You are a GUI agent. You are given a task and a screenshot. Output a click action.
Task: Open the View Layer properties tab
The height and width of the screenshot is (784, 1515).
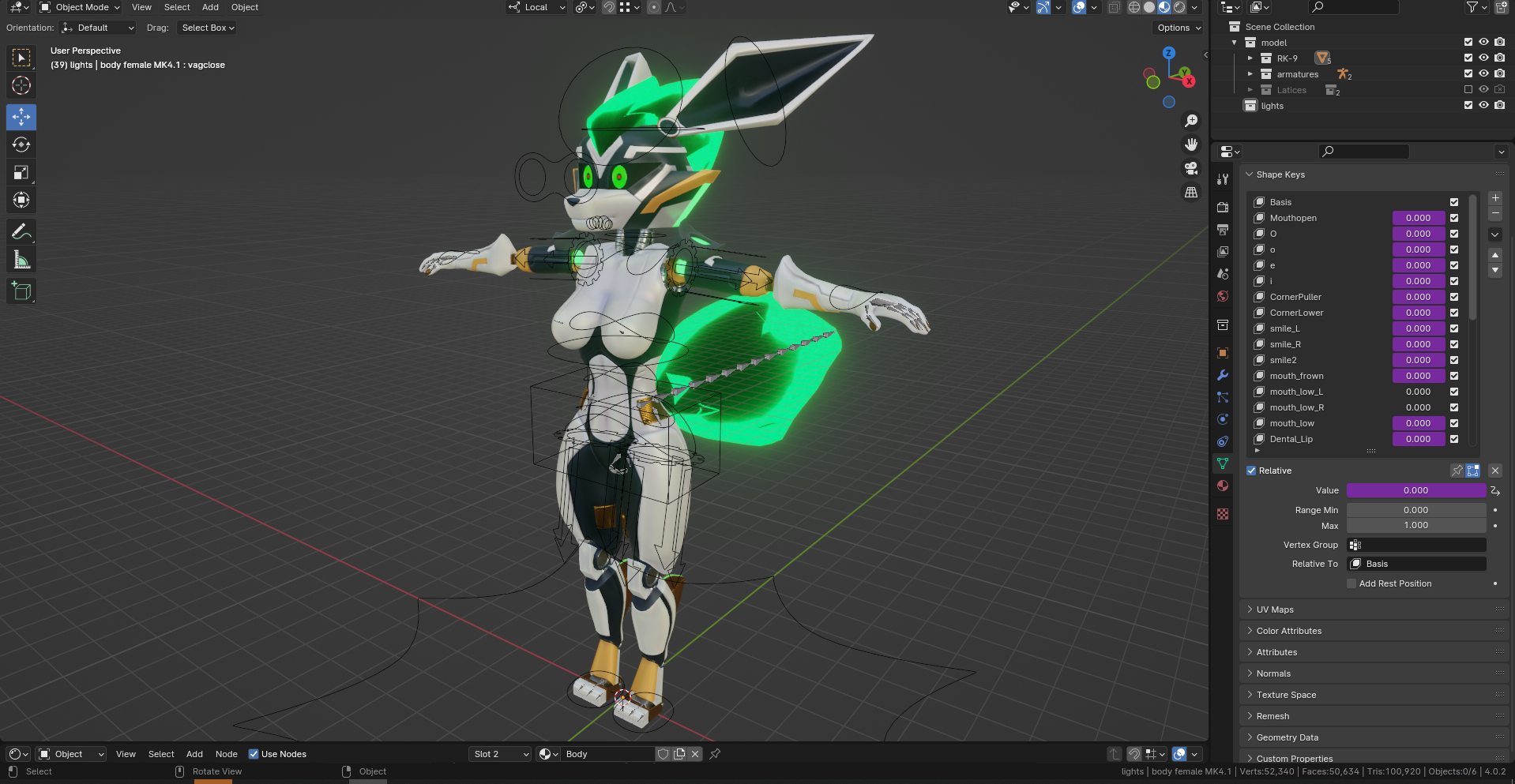click(x=1223, y=252)
